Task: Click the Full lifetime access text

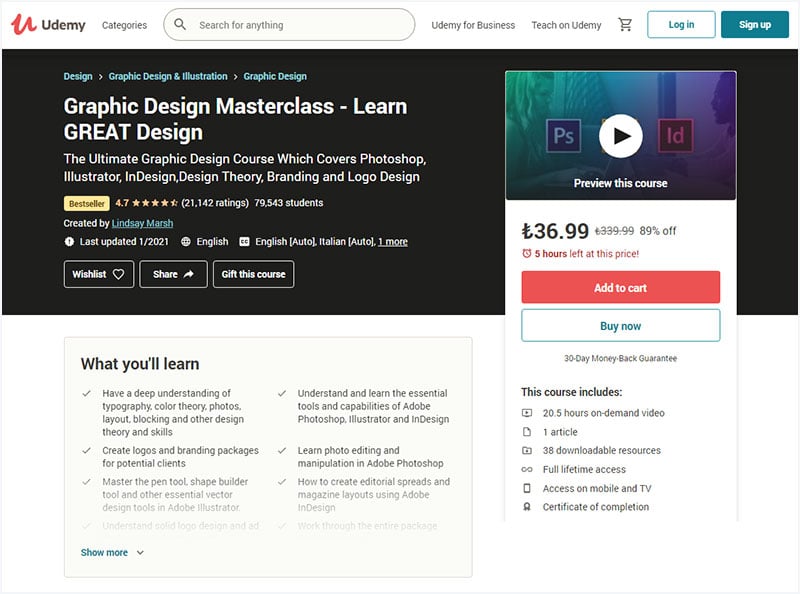Action: click(584, 469)
